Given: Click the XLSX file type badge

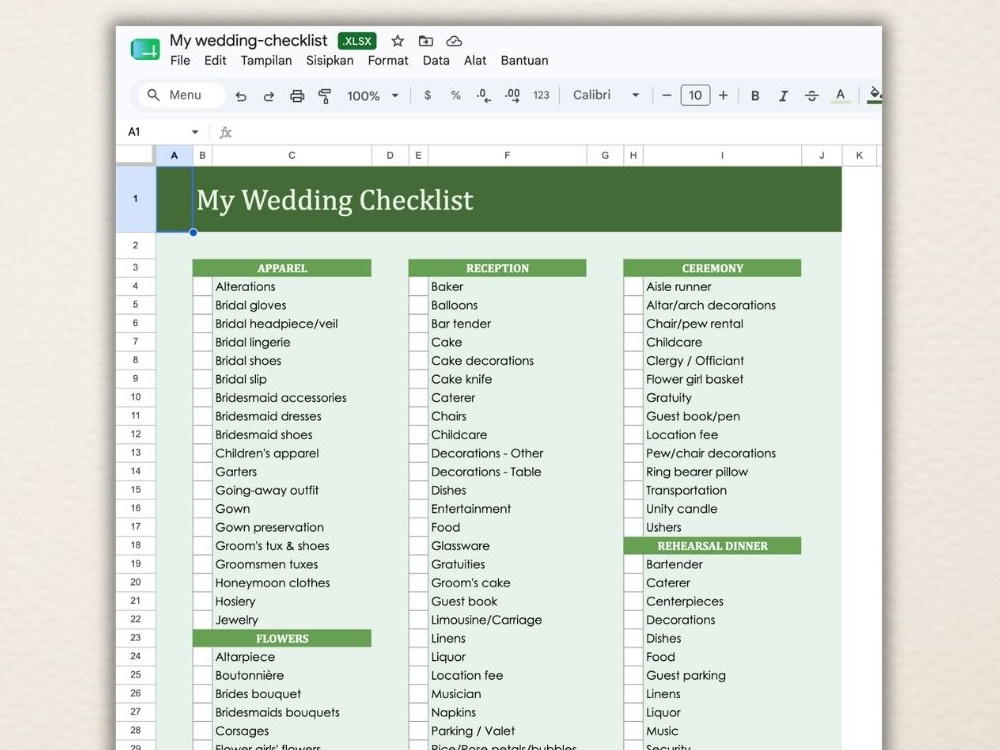Looking at the screenshot, I should (357, 41).
